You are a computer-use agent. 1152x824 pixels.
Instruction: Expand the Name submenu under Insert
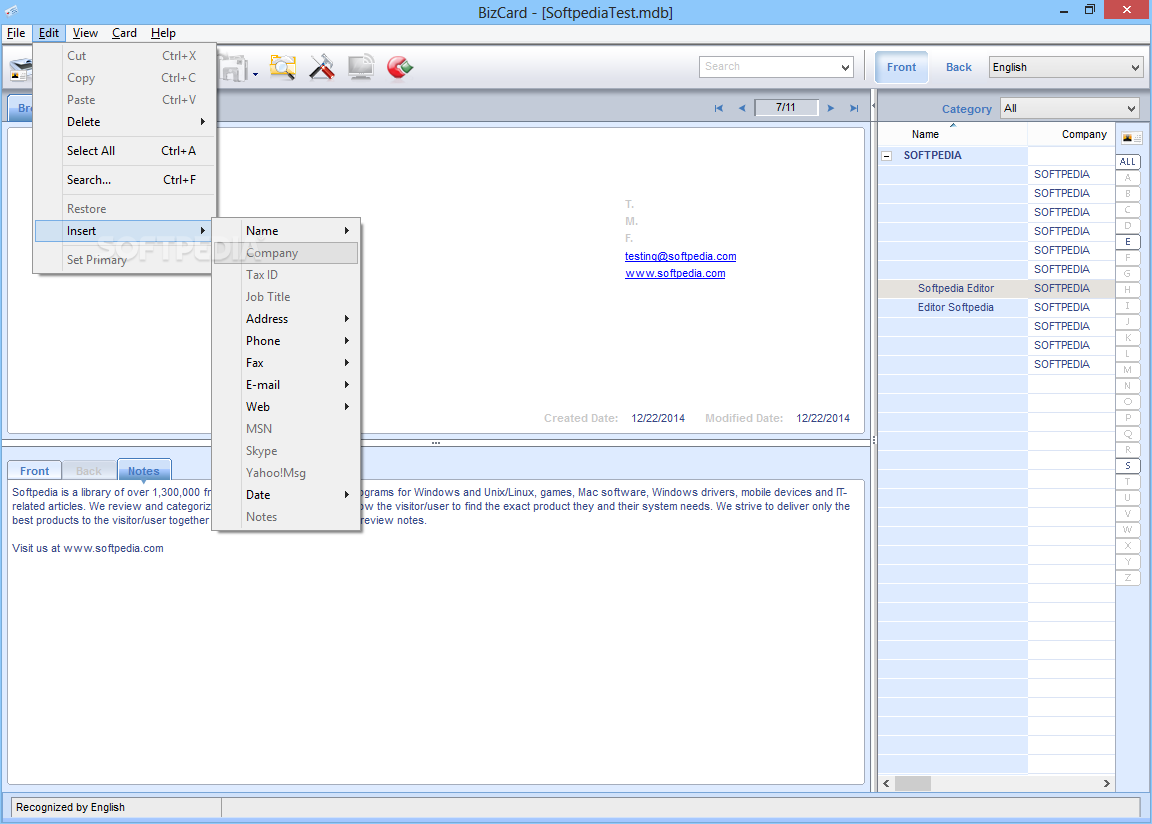tap(287, 231)
